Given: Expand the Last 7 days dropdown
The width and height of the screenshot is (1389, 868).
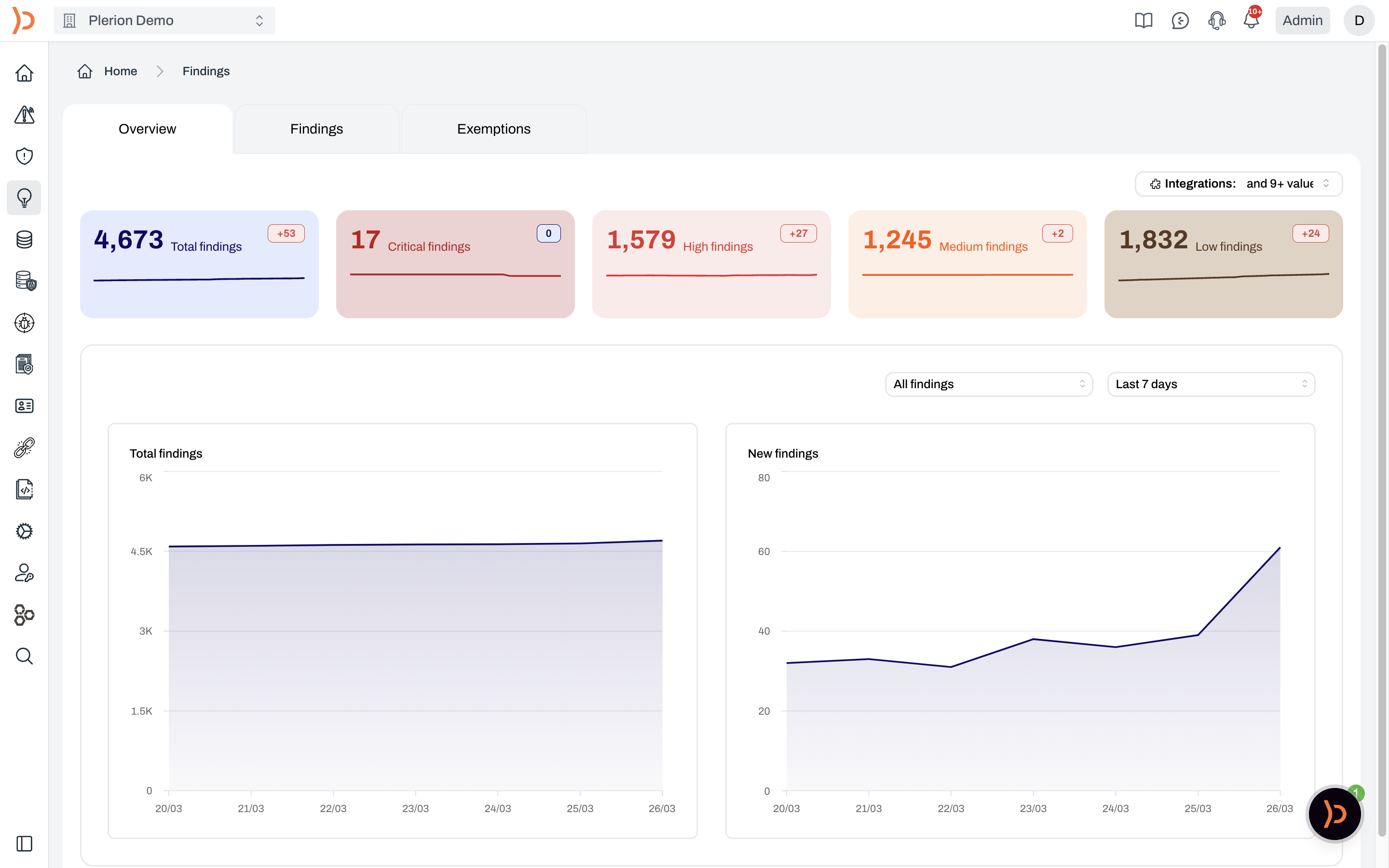Looking at the screenshot, I should tap(1211, 384).
